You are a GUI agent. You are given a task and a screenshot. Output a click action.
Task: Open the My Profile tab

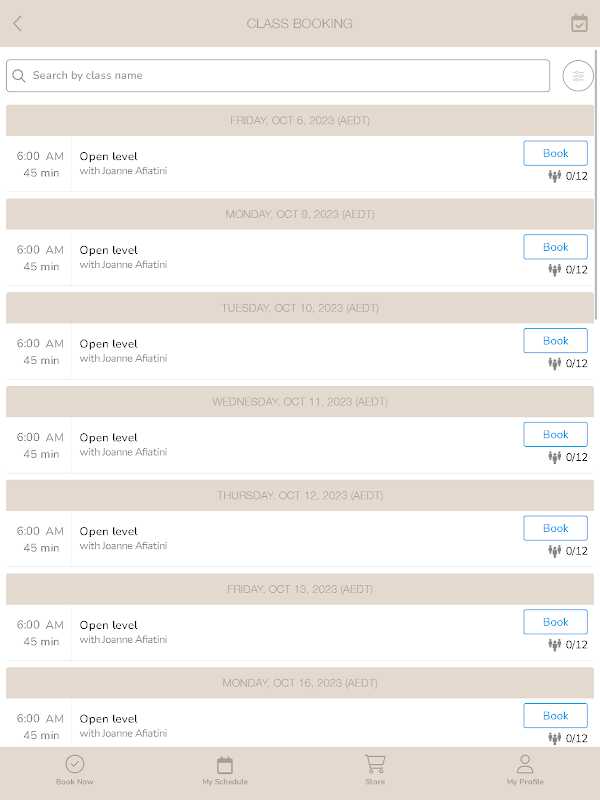[x=525, y=770]
